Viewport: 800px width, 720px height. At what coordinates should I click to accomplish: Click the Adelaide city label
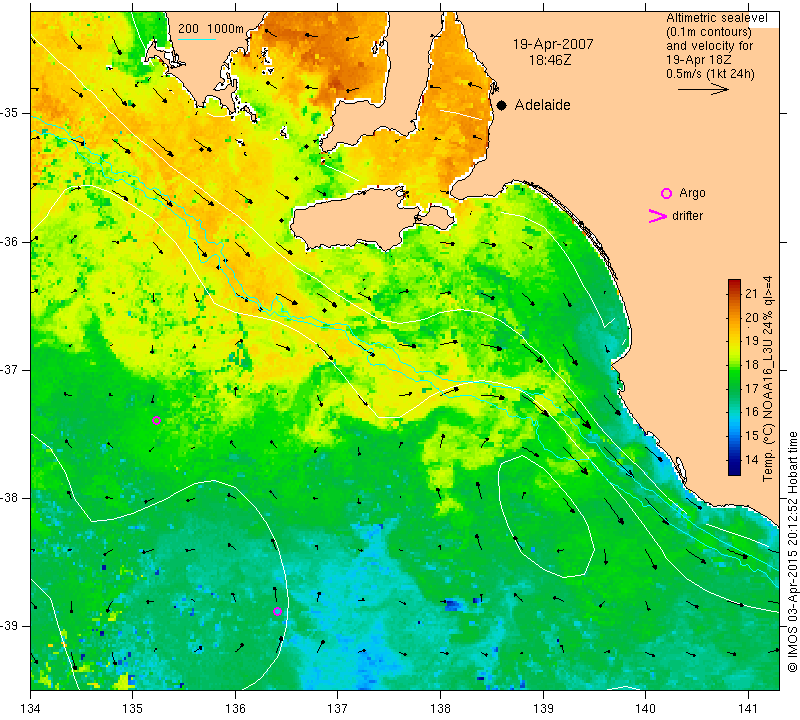pyautogui.click(x=542, y=105)
